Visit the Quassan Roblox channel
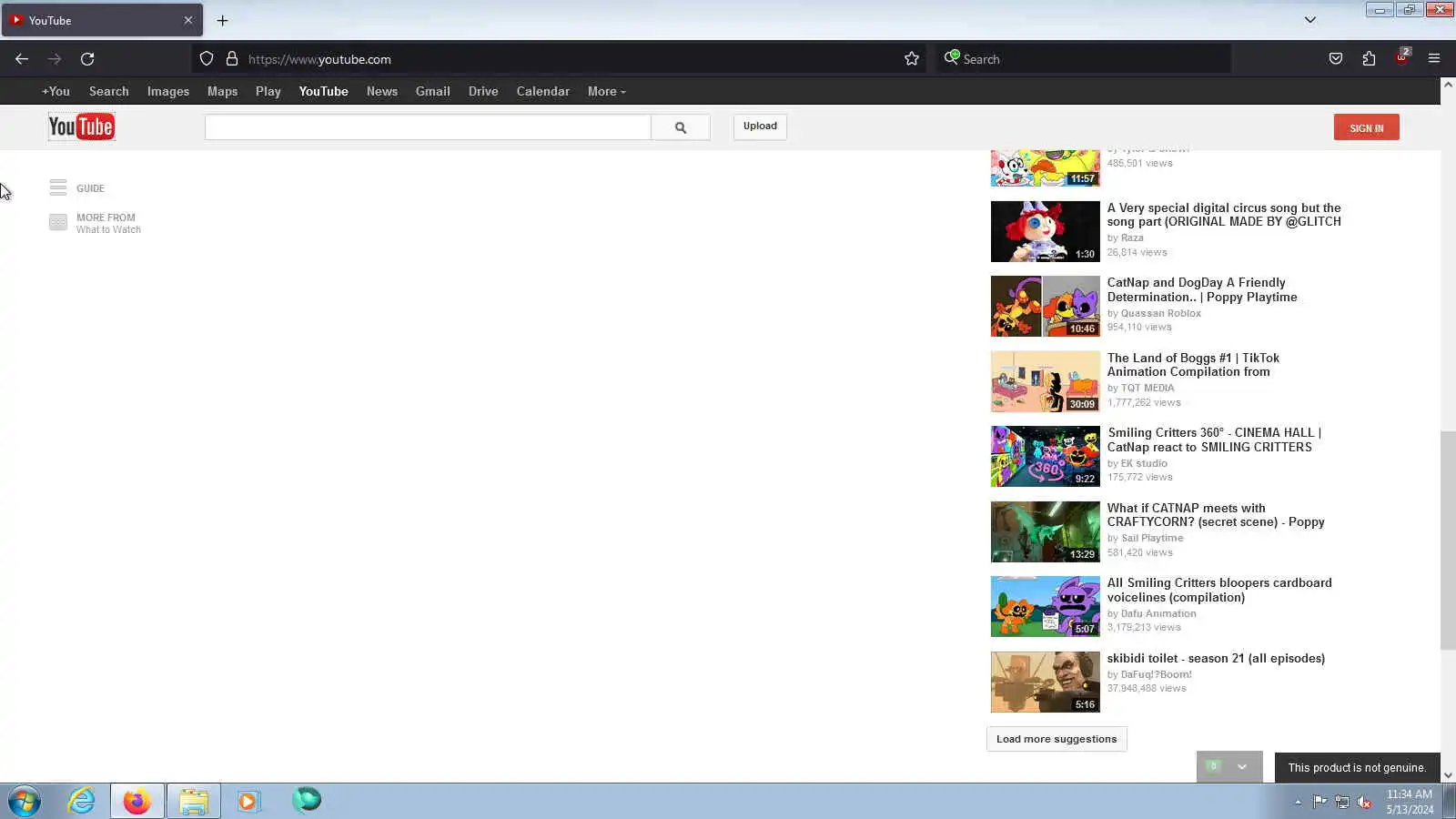 coord(1161,313)
